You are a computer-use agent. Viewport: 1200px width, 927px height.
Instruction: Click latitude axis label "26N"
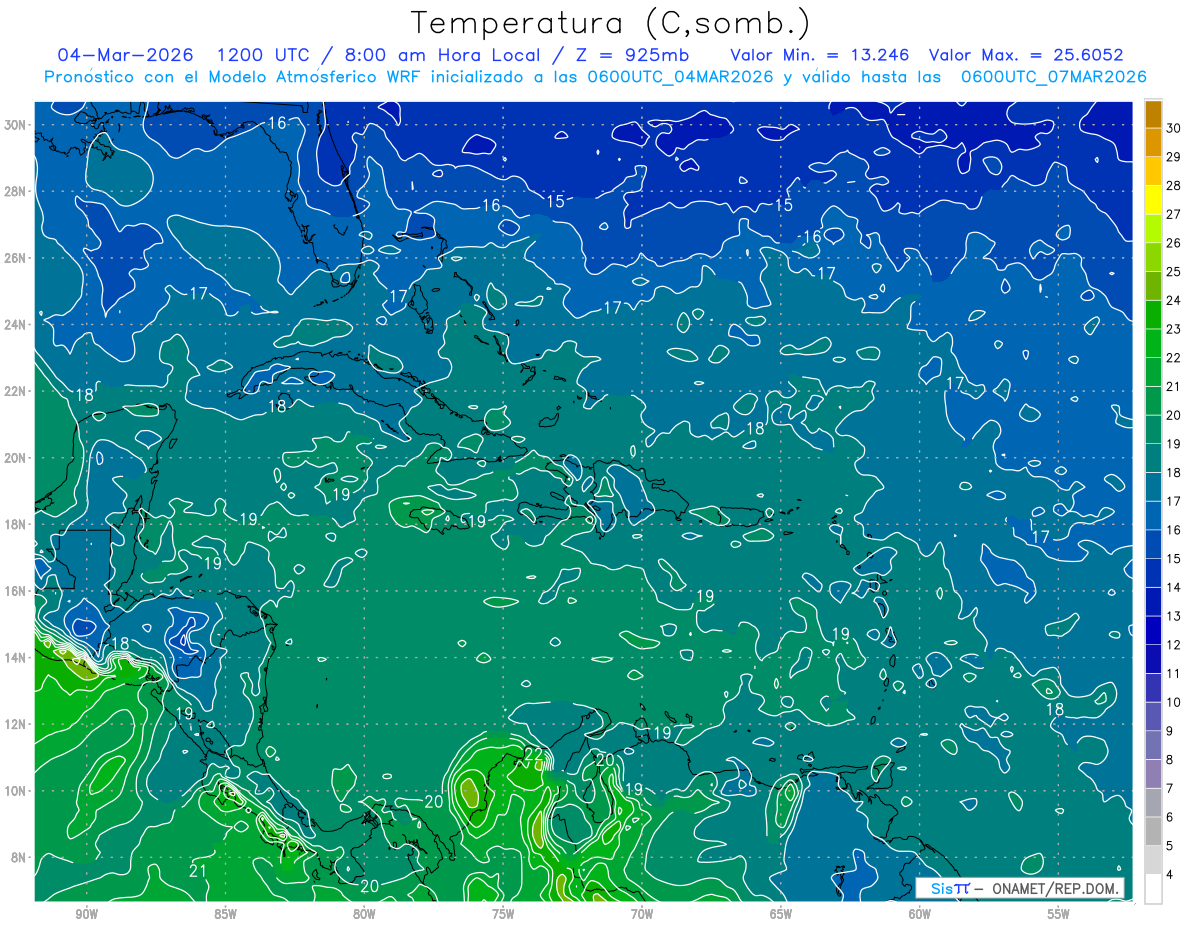[16, 258]
